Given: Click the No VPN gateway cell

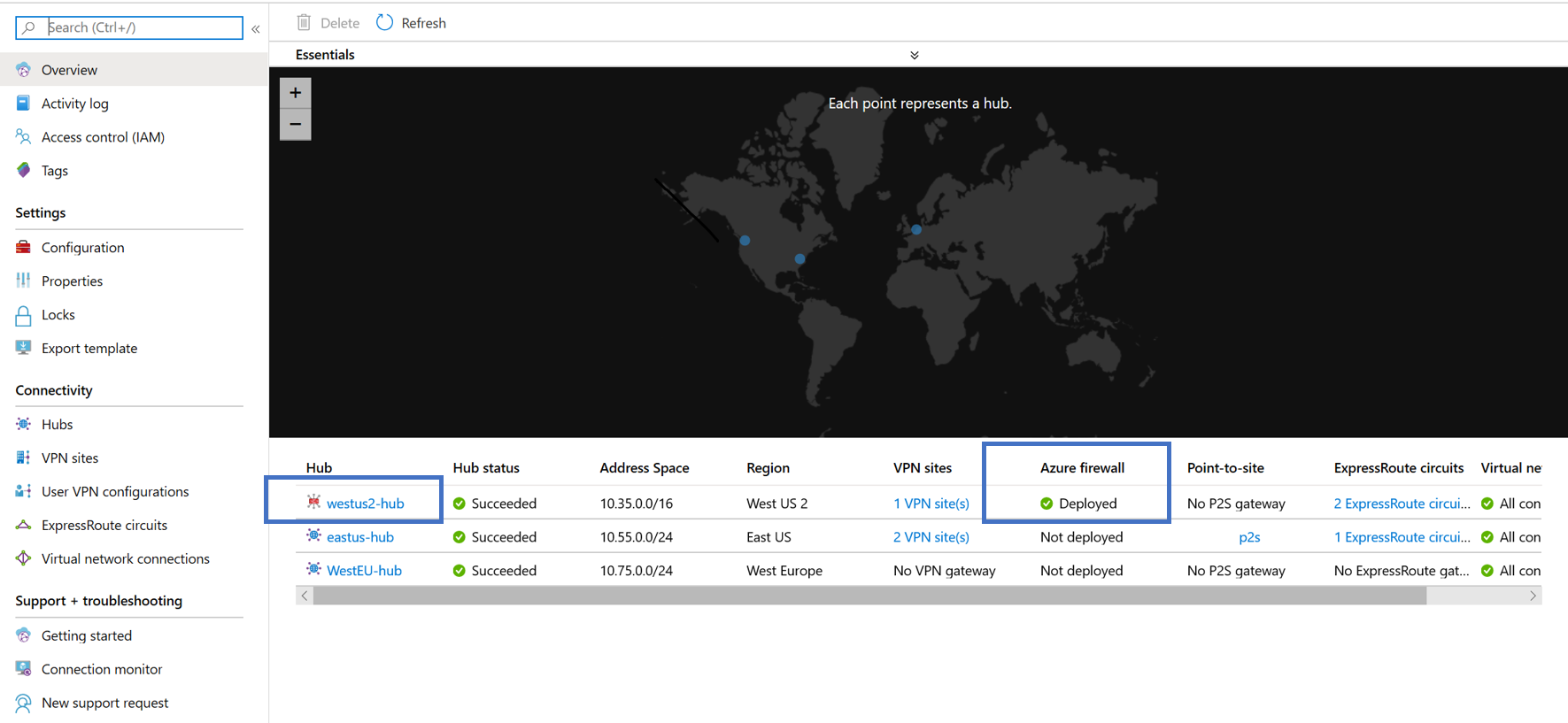Looking at the screenshot, I should coord(944,571).
